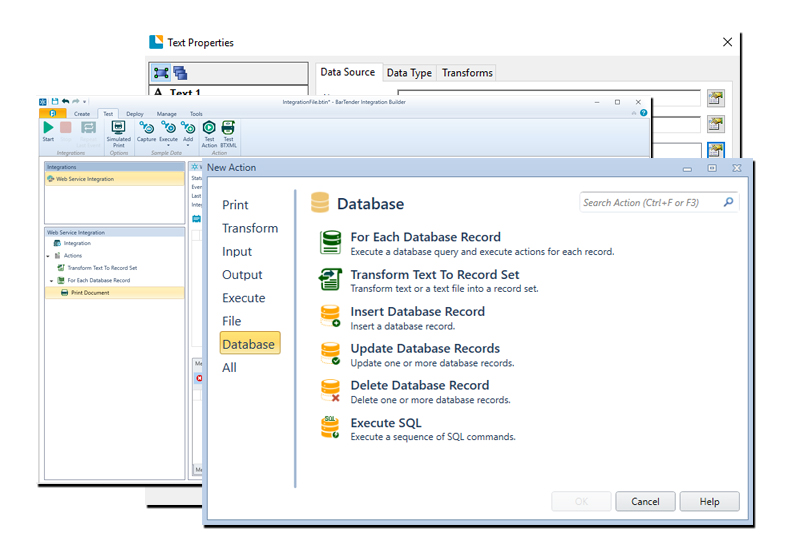Image resolution: width=800 pixels, height=552 pixels.
Task: Click the Undo arrow in Integration Builder
Action: point(65,102)
